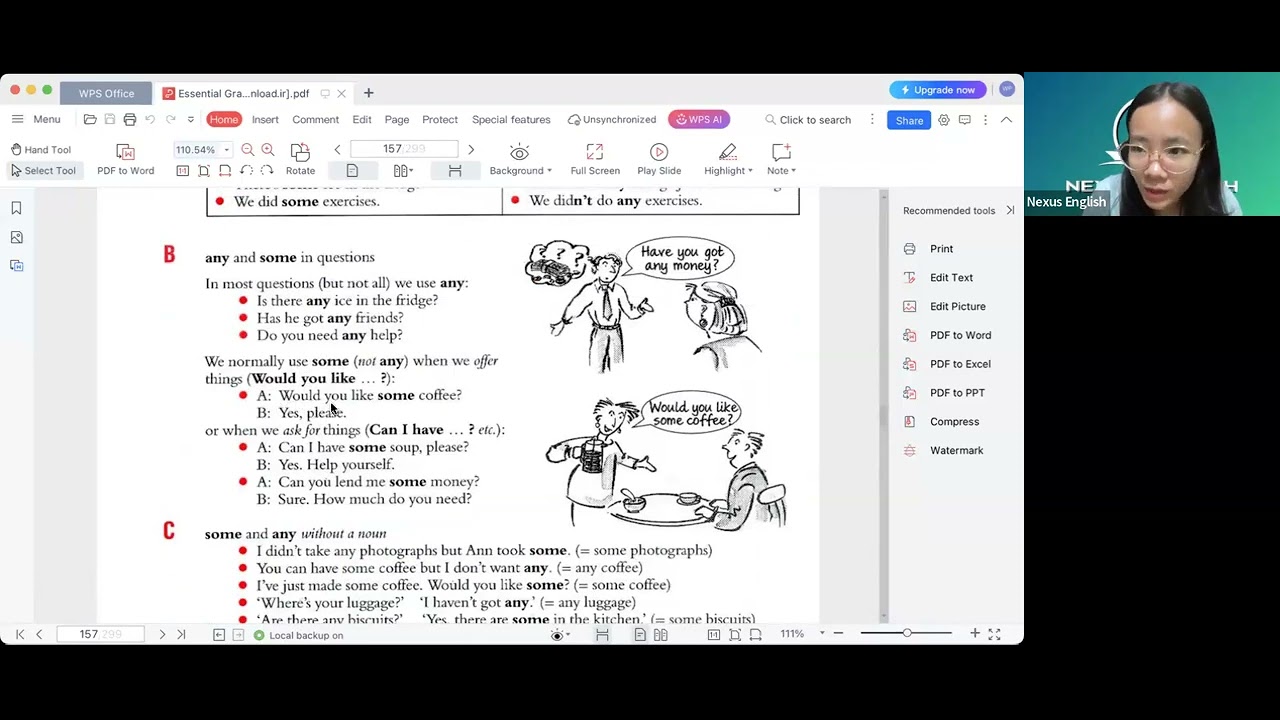Expand the quick access toolbar options arrow
This screenshot has height=720, width=1280.
click(190, 120)
